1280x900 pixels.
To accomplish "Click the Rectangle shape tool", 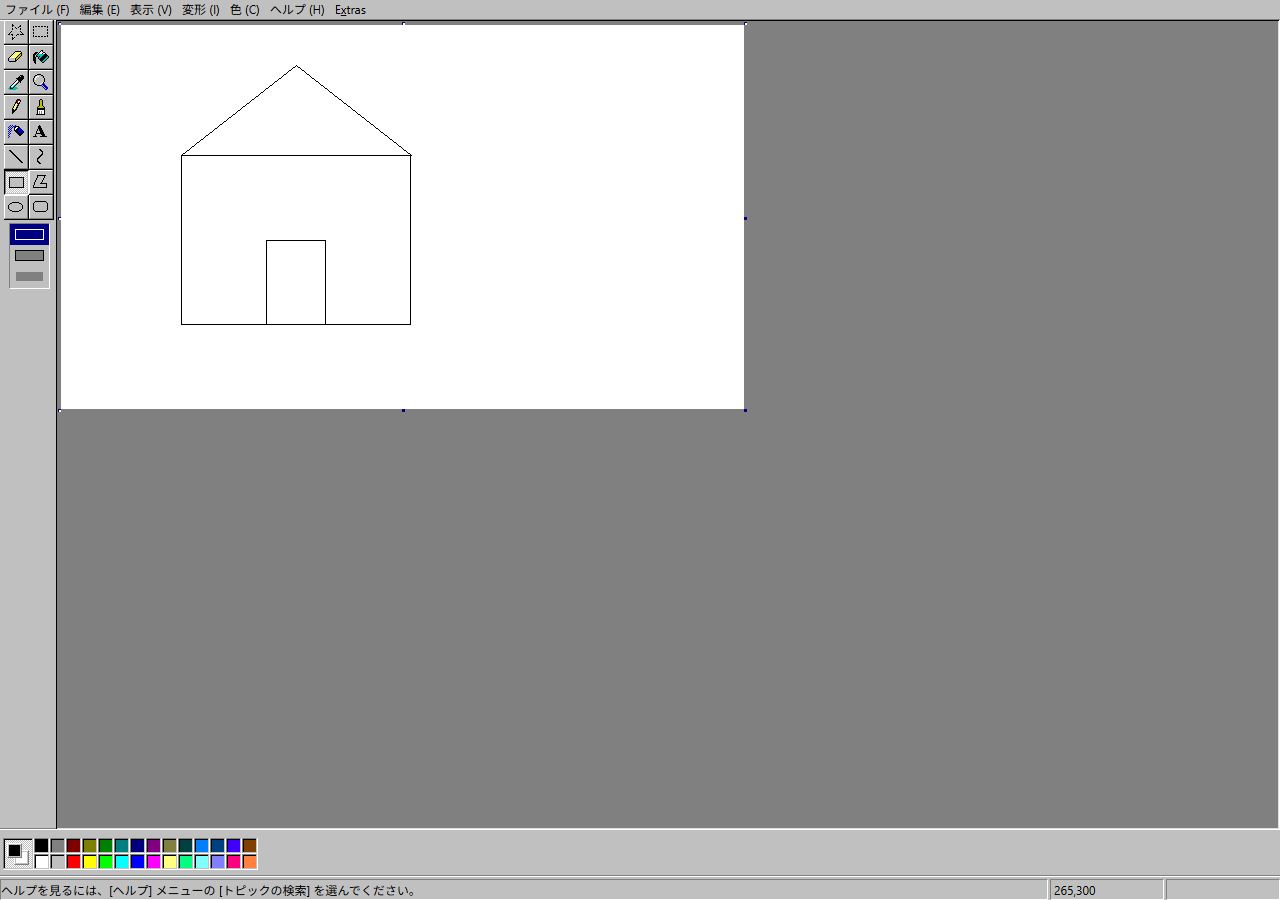I will pyautogui.click(x=16, y=182).
